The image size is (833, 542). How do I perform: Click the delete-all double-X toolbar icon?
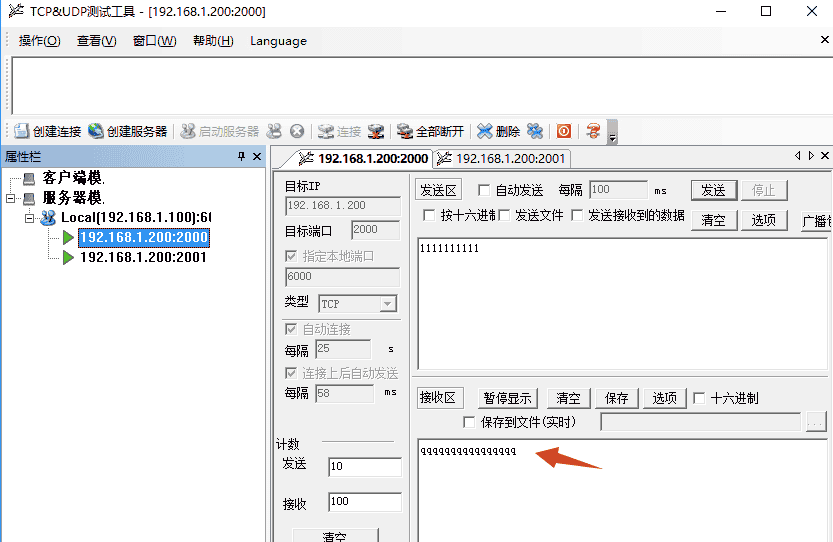click(535, 131)
